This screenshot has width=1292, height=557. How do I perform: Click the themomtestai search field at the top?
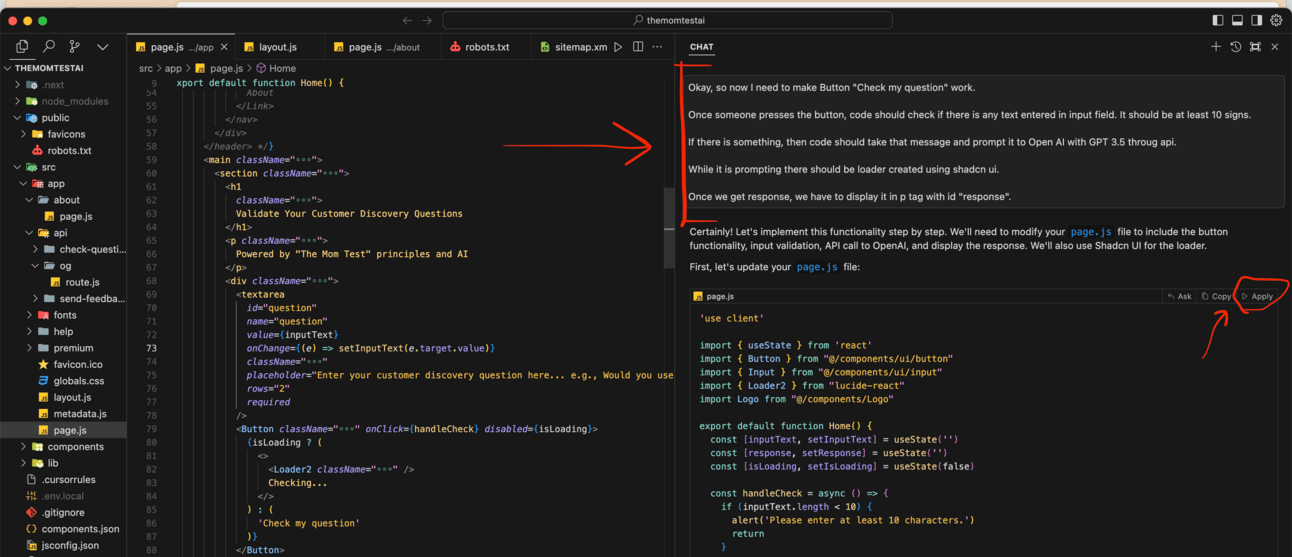coord(667,20)
